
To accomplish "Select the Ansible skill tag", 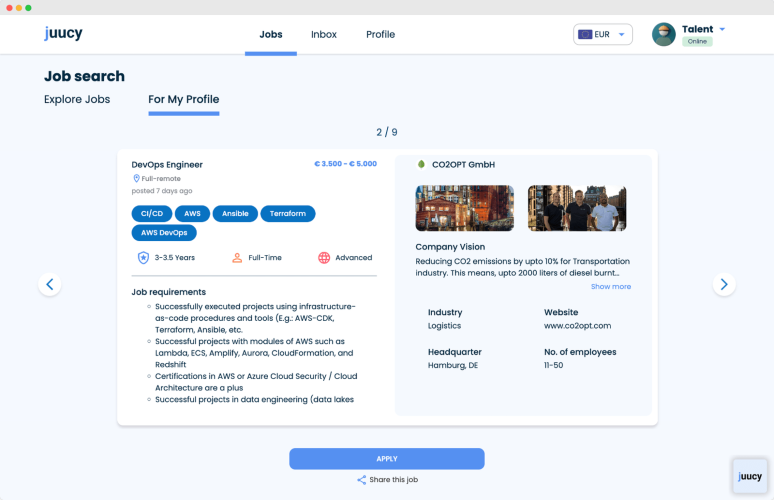I will point(235,214).
